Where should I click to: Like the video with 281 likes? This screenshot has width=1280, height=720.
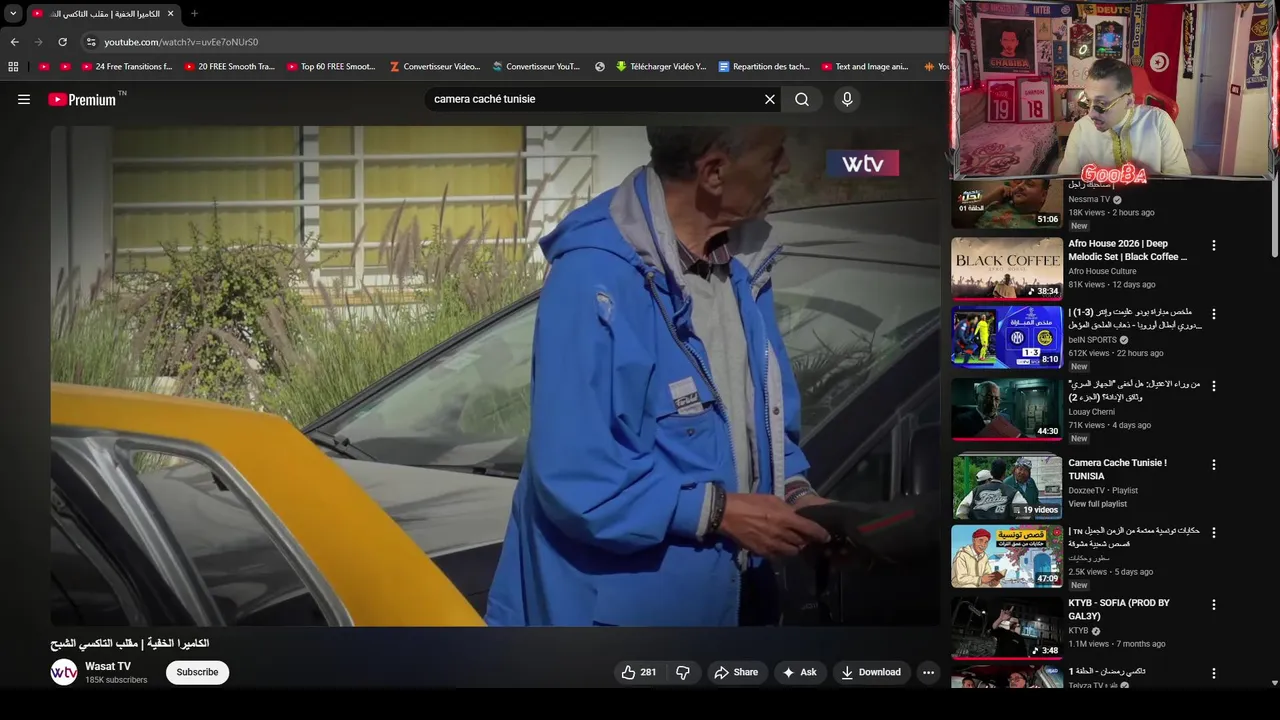click(638, 672)
